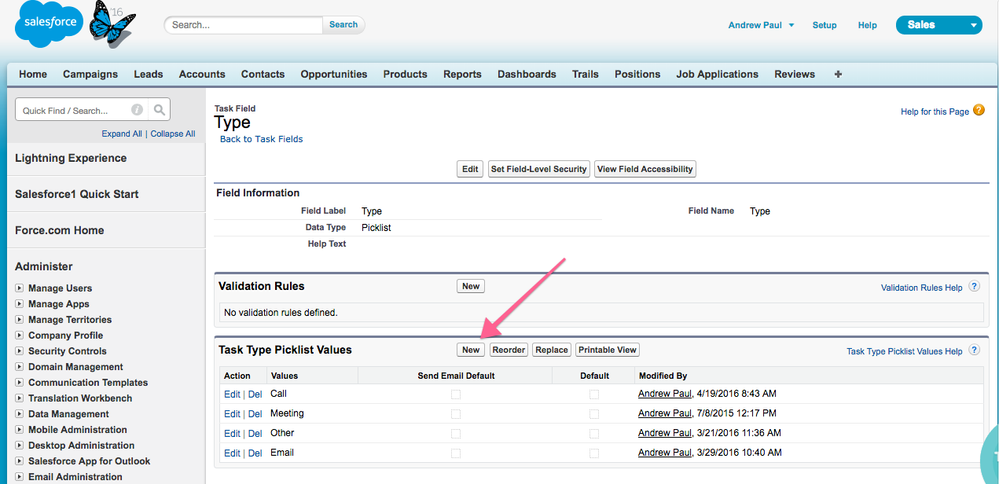Toggle Send Email Default checkbox for Call
The image size is (999, 484).
(456, 394)
